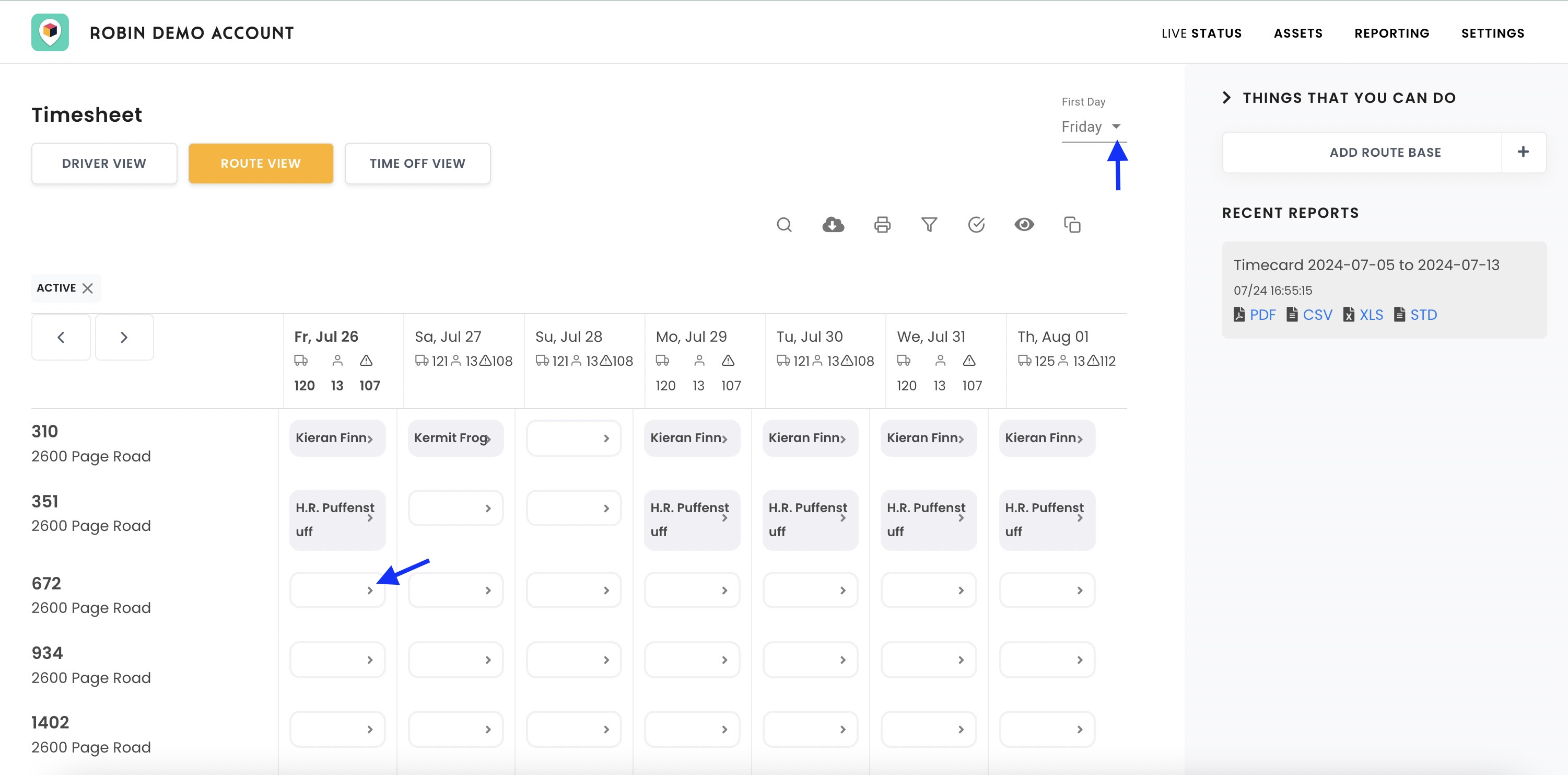Open empty route 351 Saturday cell
Viewport: 1568px width, 775px height.
455,508
